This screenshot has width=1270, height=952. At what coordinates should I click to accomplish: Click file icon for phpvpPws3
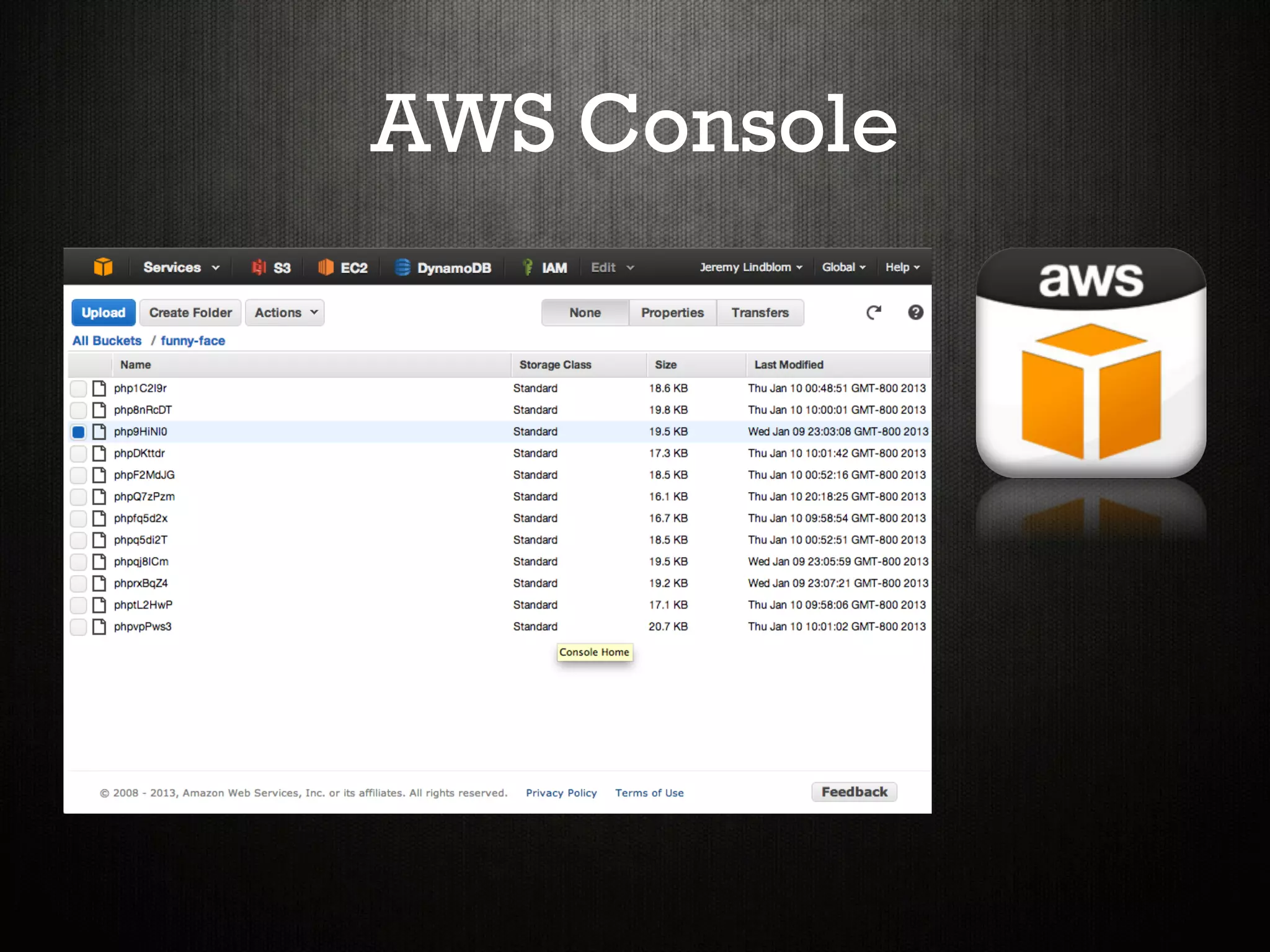point(99,627)
